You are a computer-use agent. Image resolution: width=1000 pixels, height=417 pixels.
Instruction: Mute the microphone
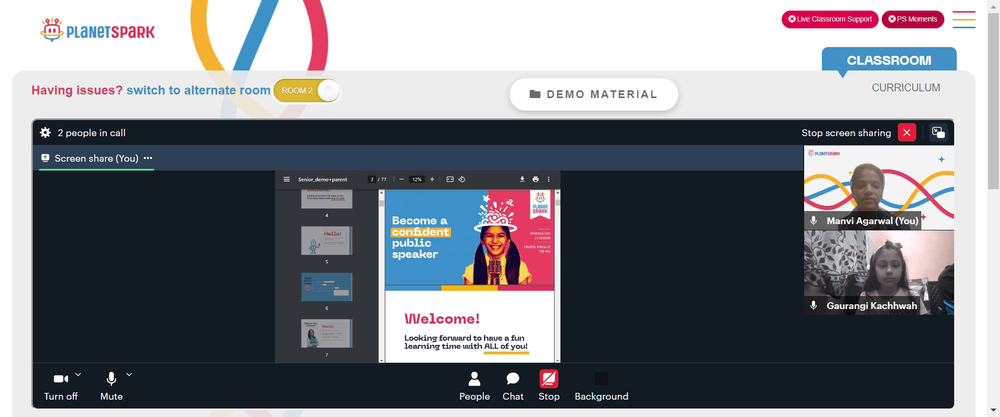pyautogui.click(x=111, y=386)
